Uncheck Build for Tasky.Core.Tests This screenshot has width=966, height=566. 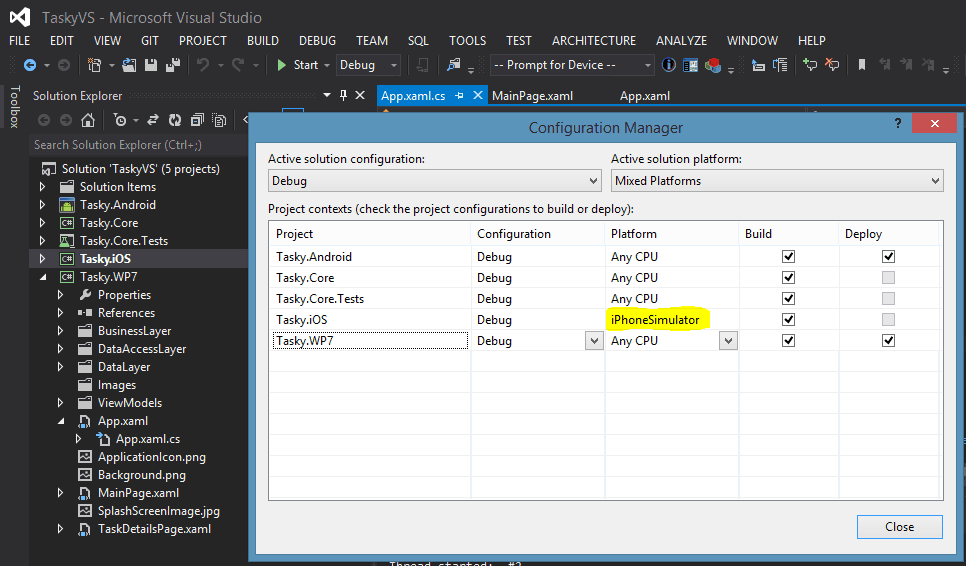tap(788, 298)
